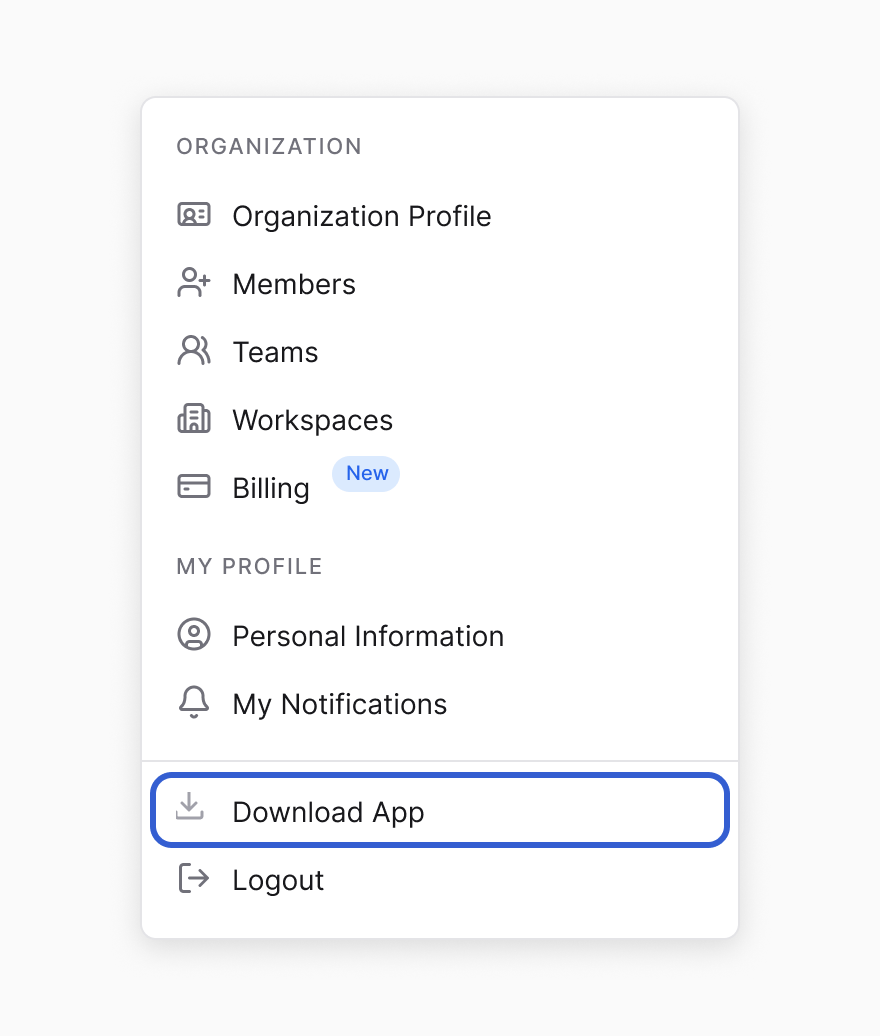Viewport: 880px width, 1036px height.
Task: Open the Teams menu entry
Action: (x=440, y=352)
